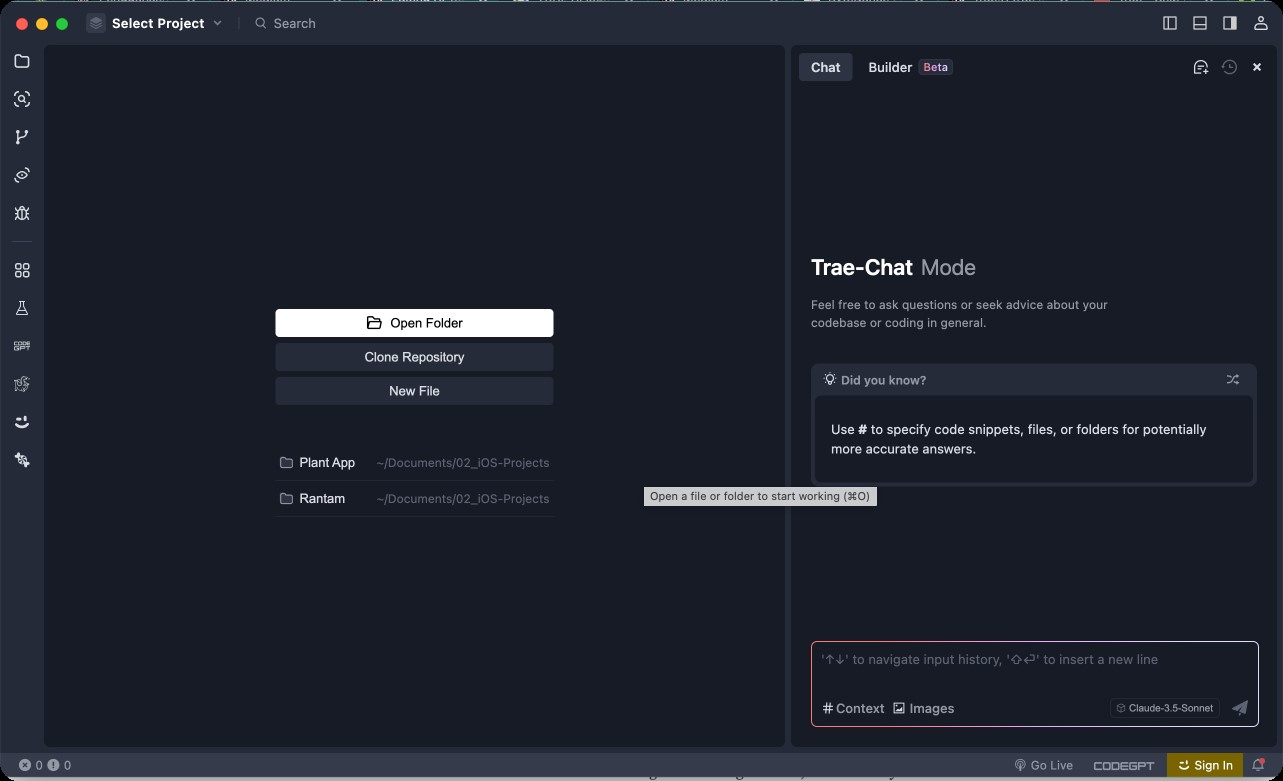Open the # Context picker

point(853,708)
